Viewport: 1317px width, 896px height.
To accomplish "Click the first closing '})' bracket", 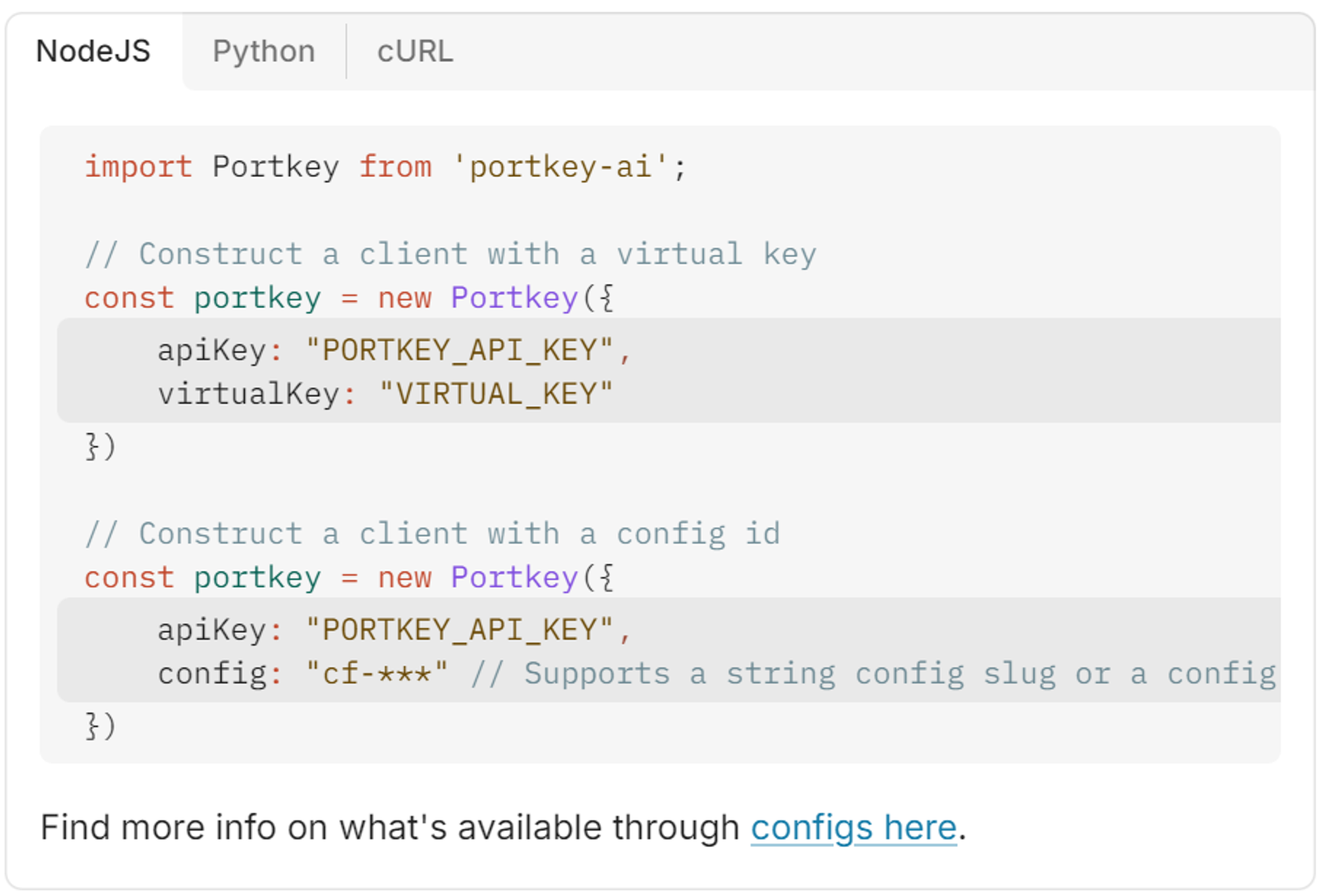I will click(x=101, y=446).
